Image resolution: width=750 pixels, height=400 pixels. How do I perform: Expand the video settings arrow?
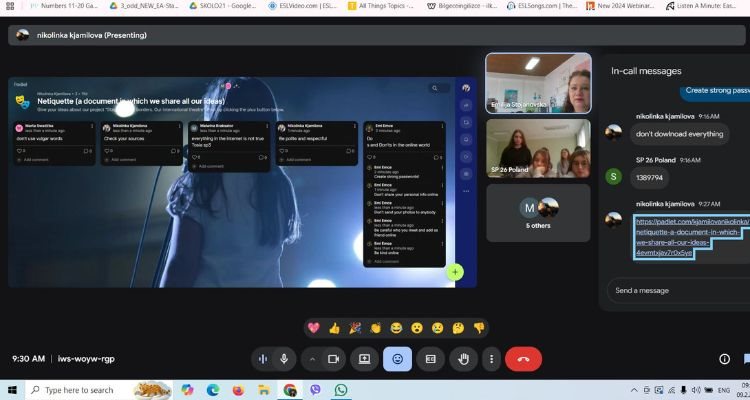[312, 358]
